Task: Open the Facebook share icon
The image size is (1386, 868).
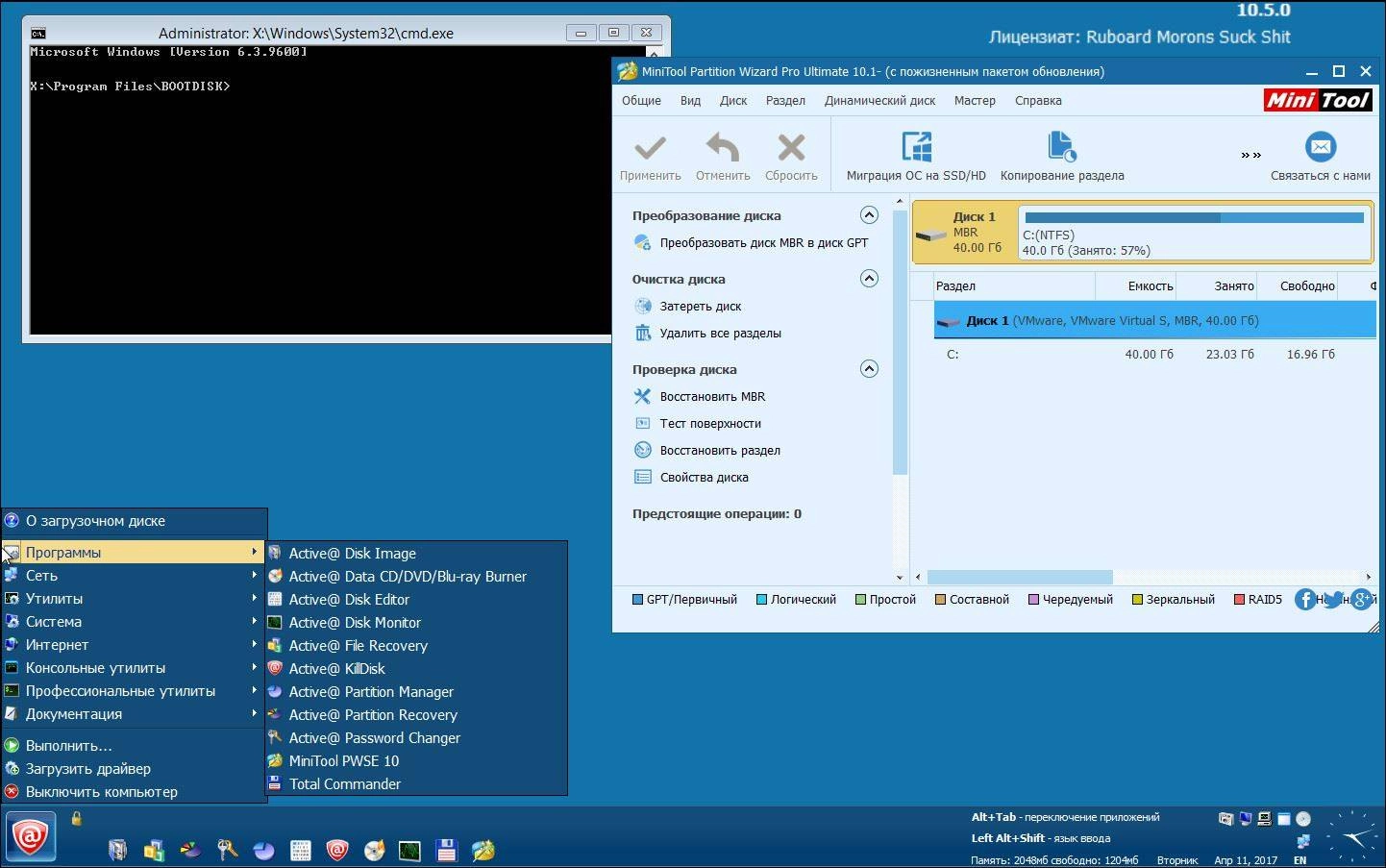Action: coord(1305,600)
